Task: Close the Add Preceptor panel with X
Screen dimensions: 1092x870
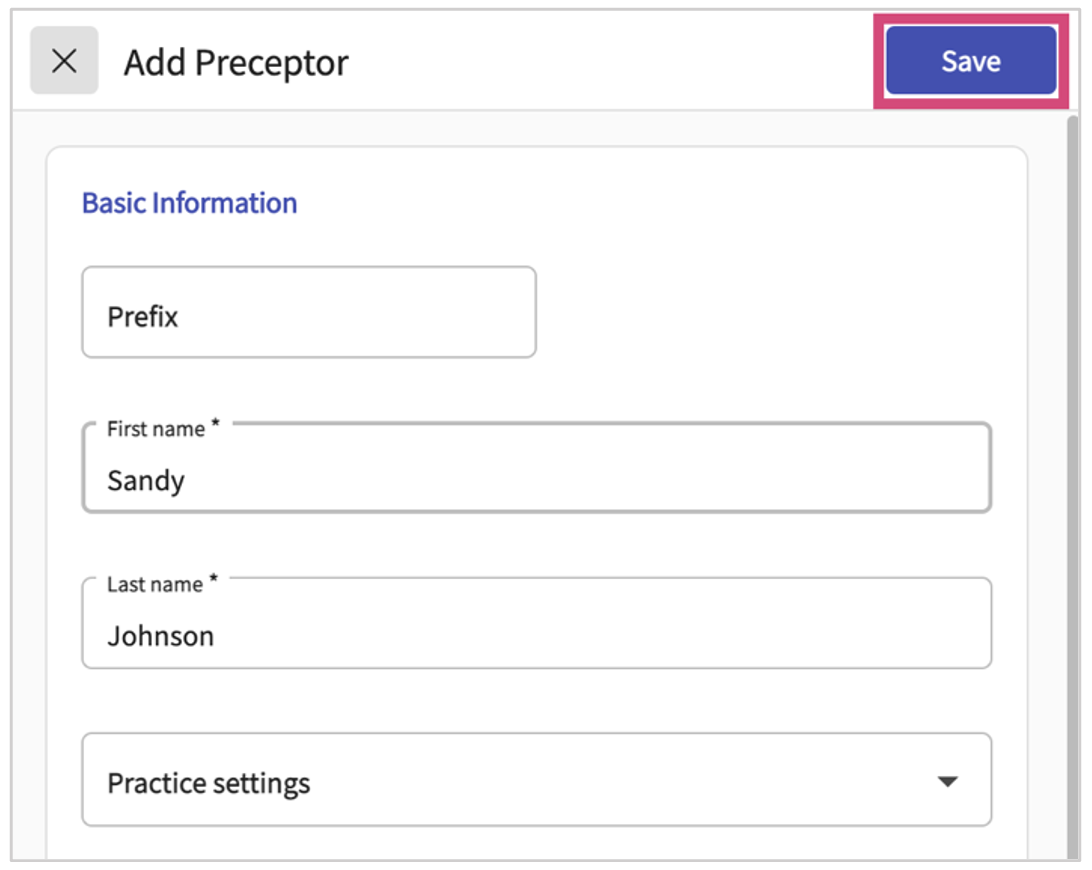Action: [64, 61]
